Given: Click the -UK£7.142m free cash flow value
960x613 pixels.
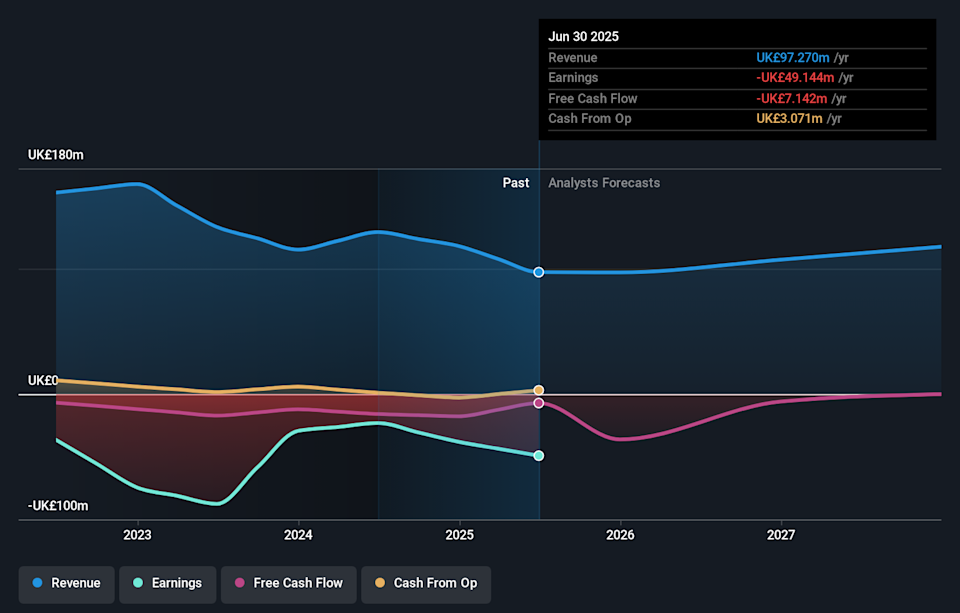Looking at the screenshot, I should 792,99.
